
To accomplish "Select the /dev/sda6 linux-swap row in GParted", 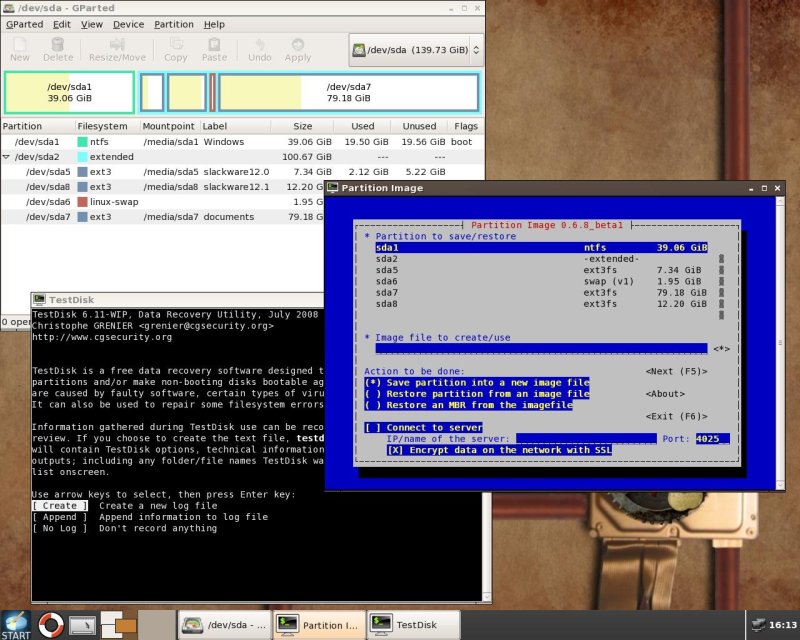I will tap(163, 202).
